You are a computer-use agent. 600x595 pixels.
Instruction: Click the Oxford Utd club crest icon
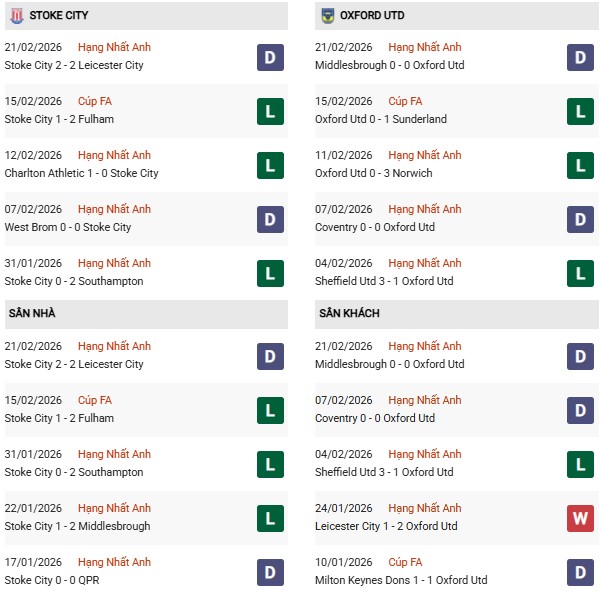(x=328, y=16)
